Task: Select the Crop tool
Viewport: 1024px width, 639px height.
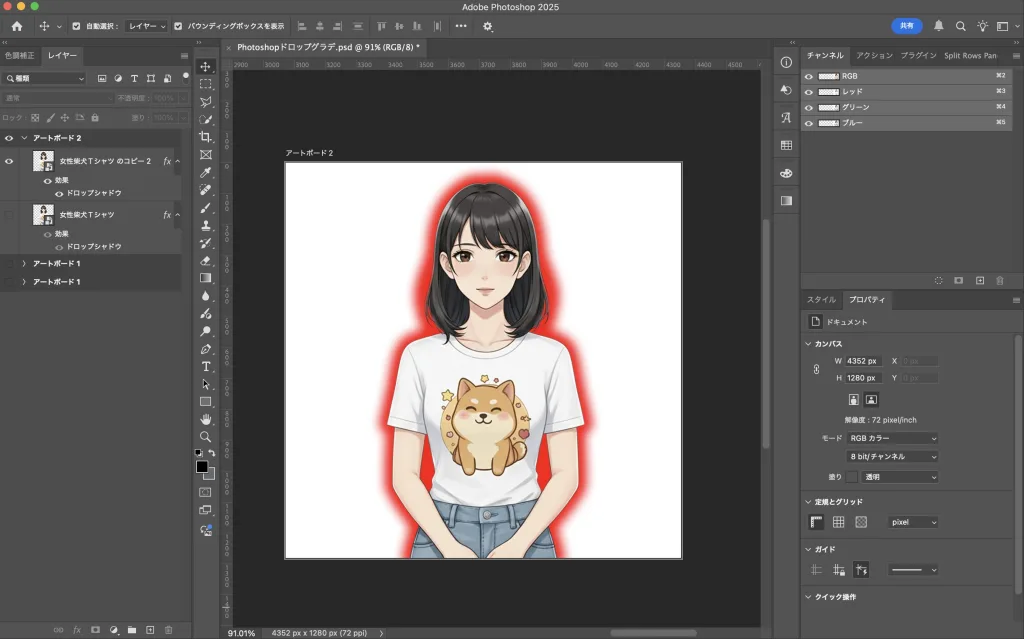Action: click(206, 137)
